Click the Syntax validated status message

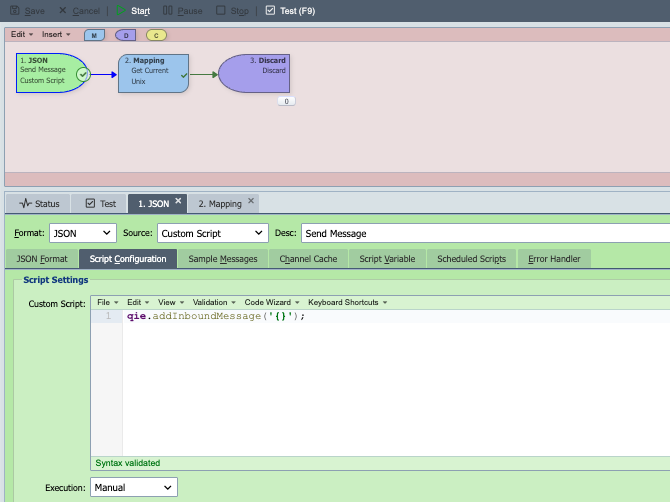pos(127,463)
